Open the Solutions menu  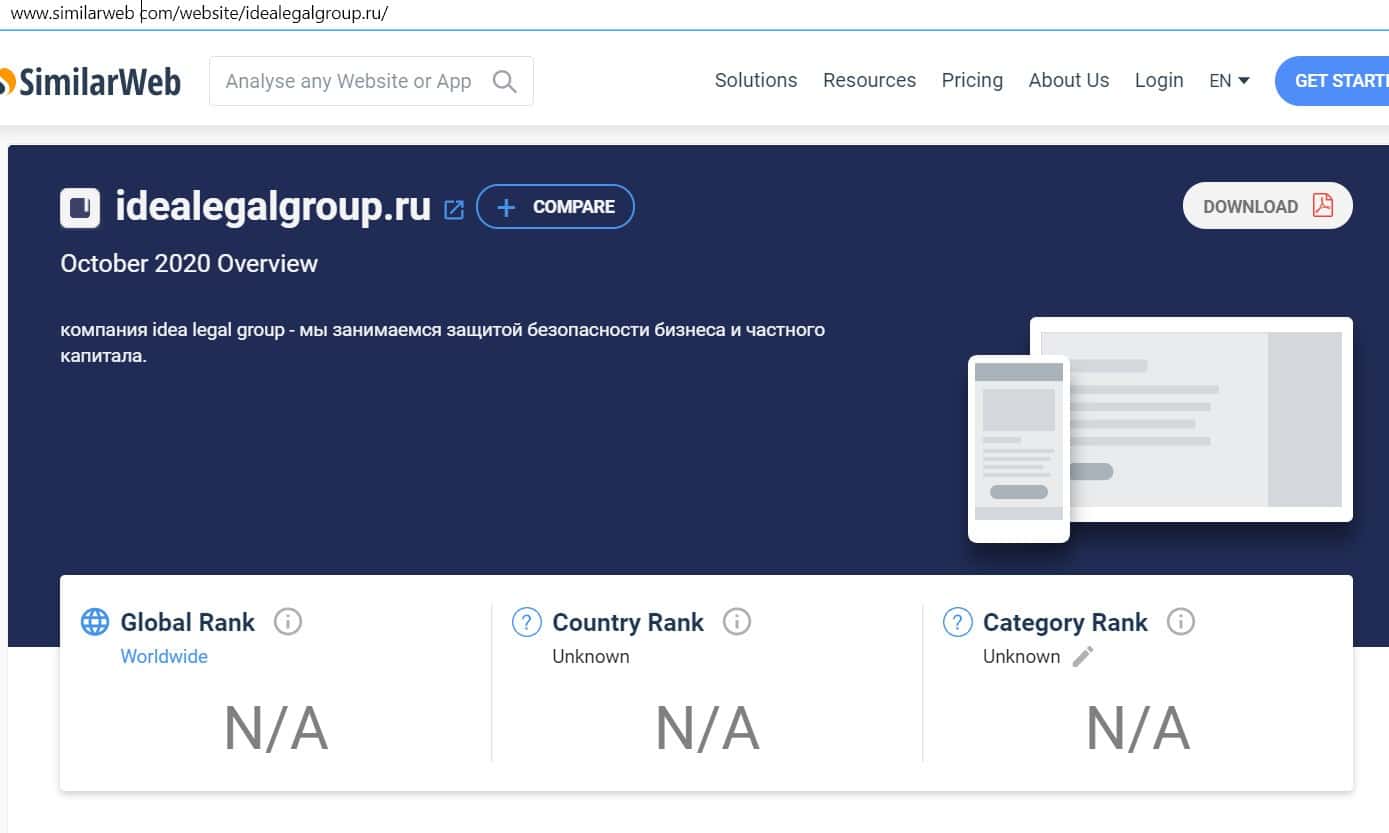click(x=756, y=81)
